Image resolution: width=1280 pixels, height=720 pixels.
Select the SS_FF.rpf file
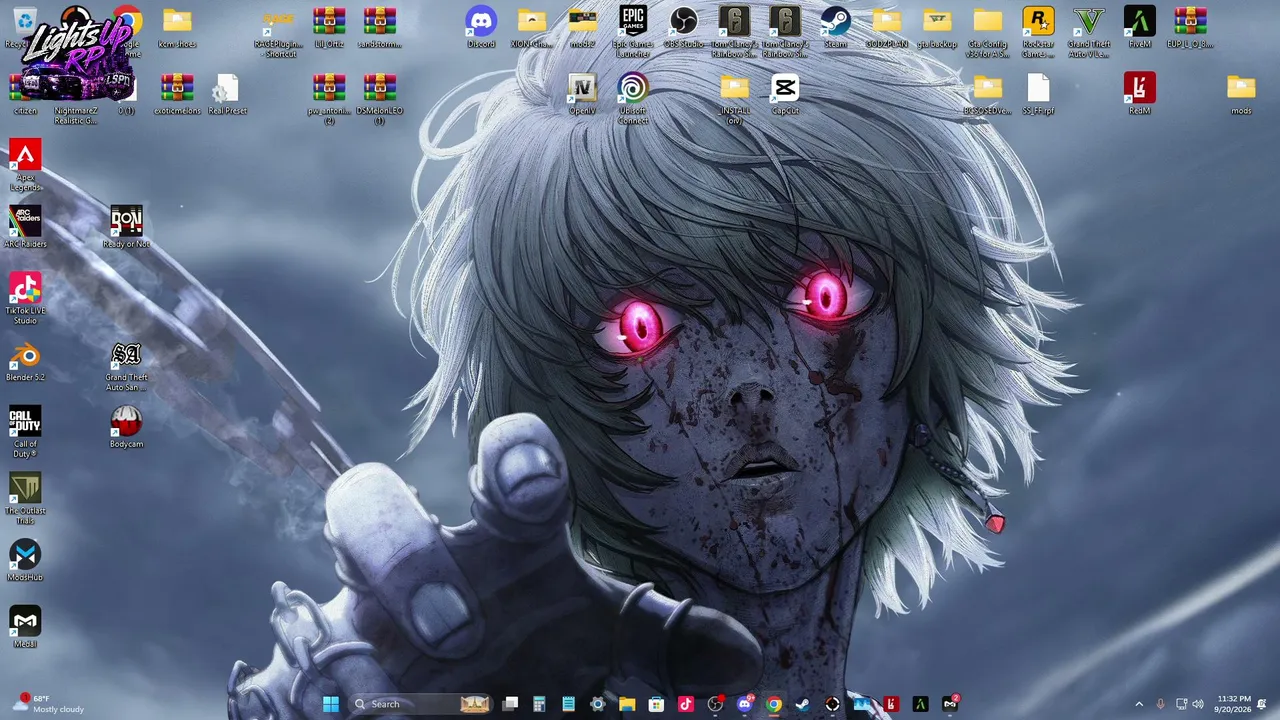point(1038,94)
